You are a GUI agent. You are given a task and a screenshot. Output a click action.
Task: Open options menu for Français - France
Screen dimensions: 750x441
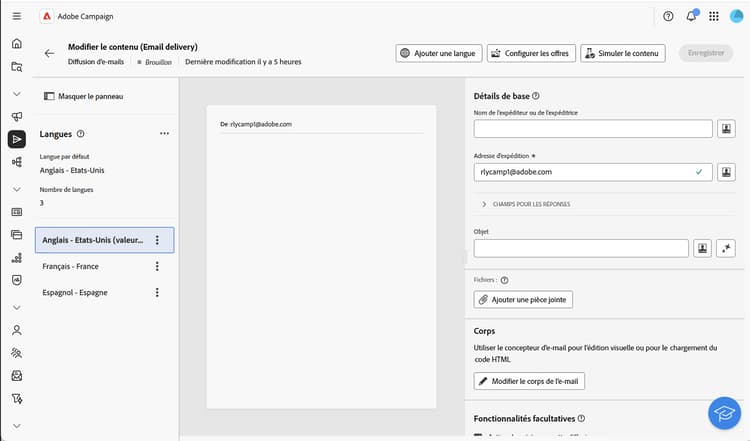pyautogui.click(x=157, y=266)
